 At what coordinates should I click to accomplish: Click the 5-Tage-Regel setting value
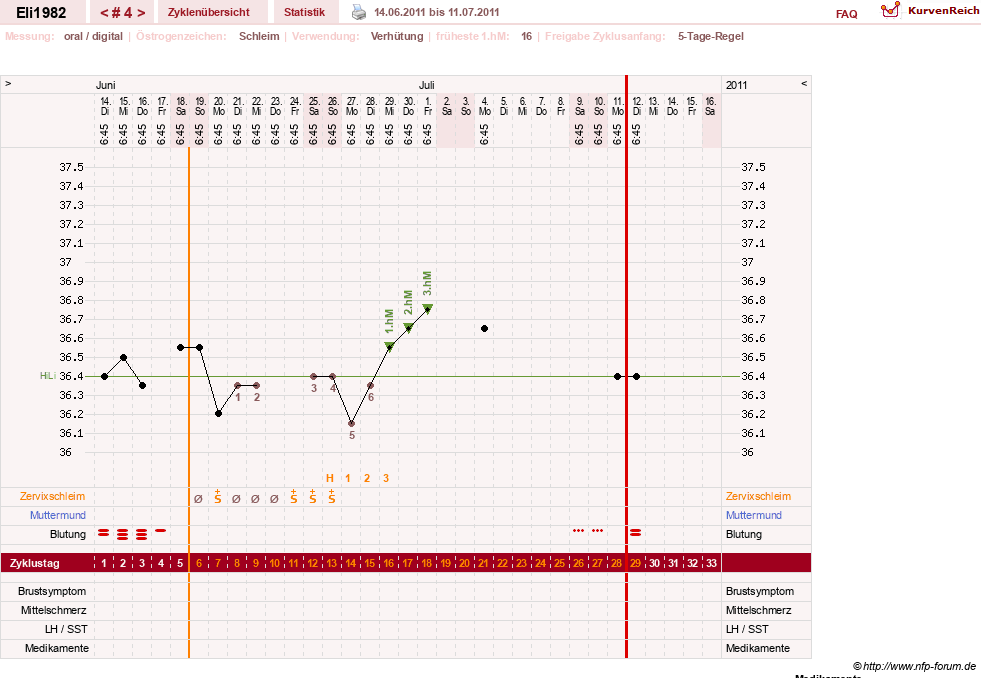711,36
